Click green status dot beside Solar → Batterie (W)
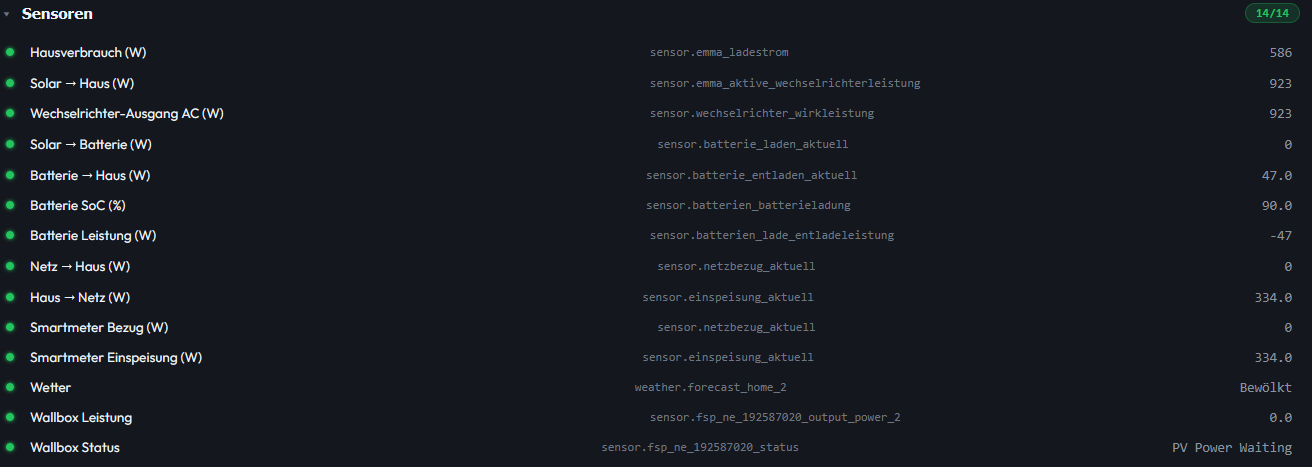This screenshot has height=467, width=1312. click(x=10, y=144)
